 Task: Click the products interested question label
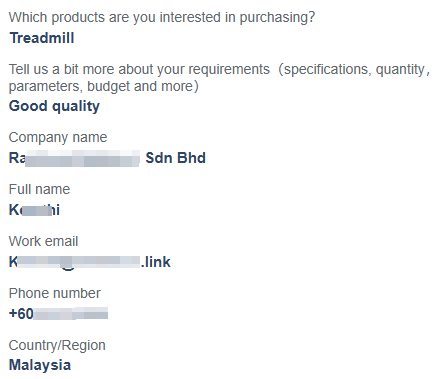coord(162,18)
